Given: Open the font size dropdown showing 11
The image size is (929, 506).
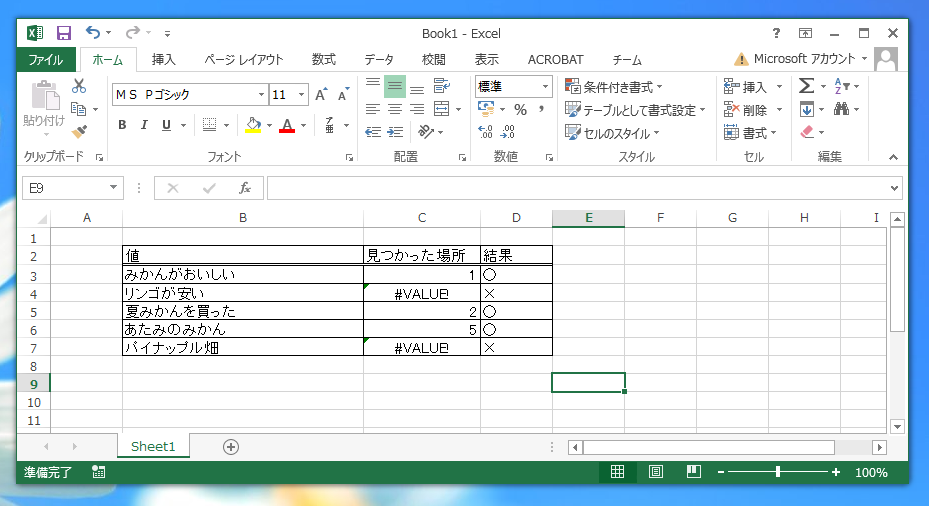Looking at the screenshot, I should click(x=302, y=95).
